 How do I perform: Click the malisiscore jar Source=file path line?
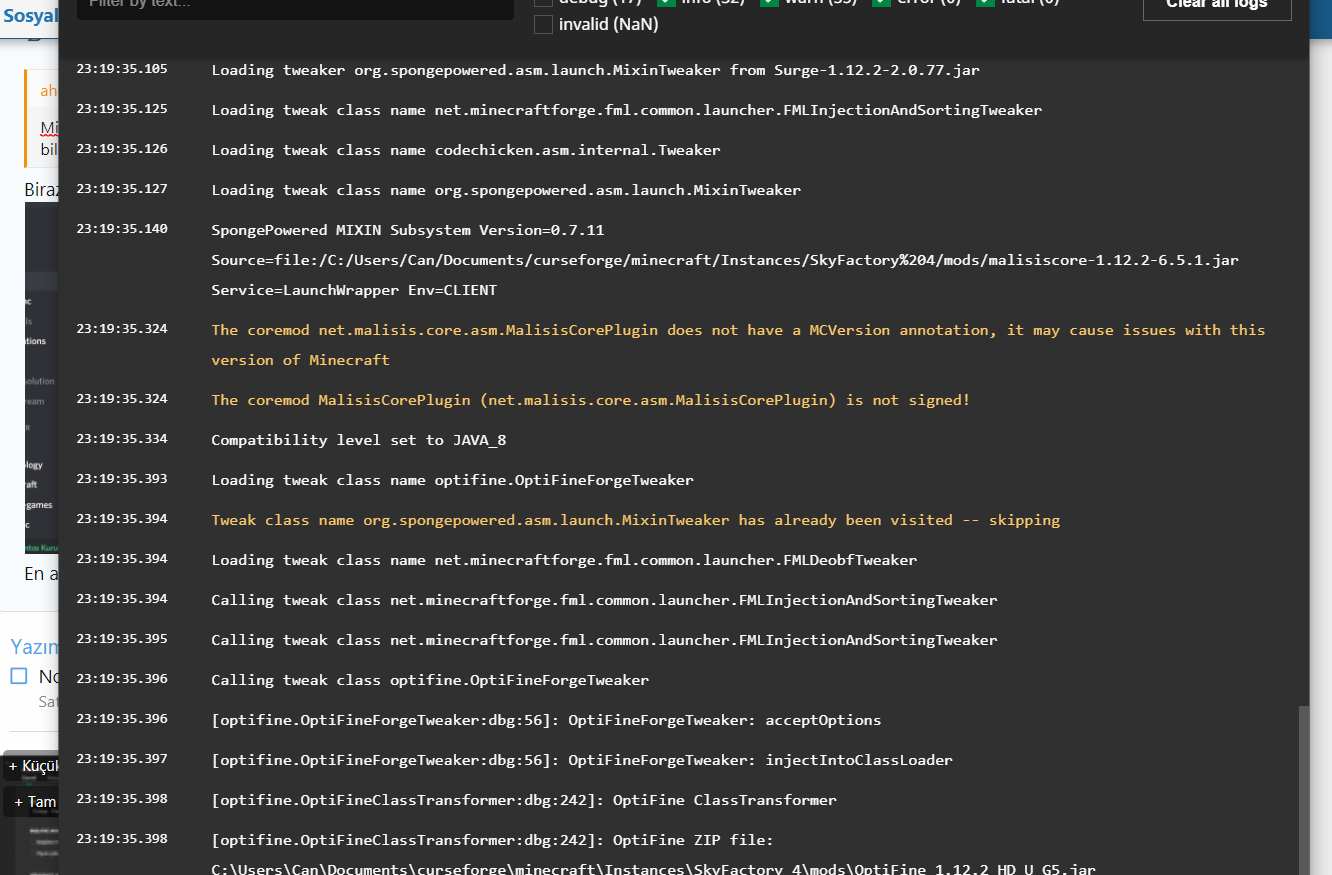tap(725, 260)
